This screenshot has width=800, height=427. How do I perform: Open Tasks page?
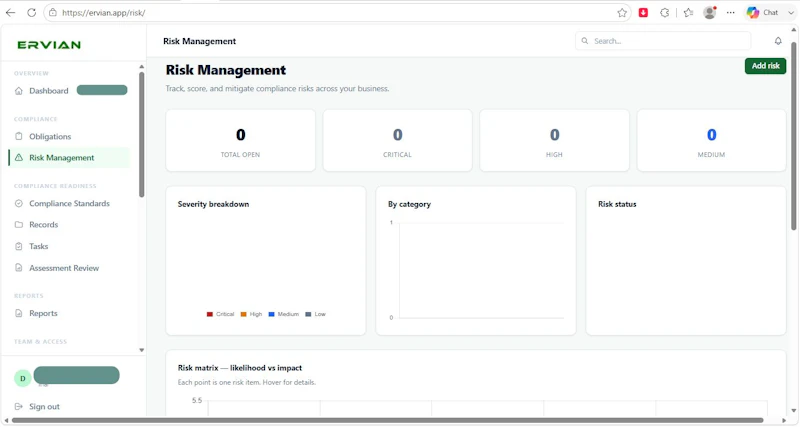click(38, 246)
